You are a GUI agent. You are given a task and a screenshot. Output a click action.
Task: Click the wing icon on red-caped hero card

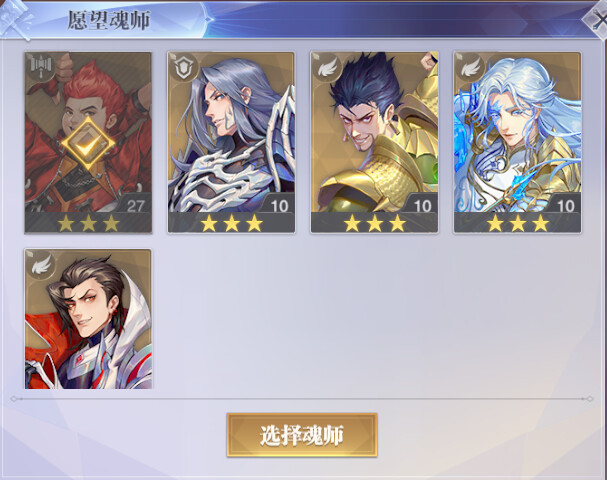[x=41, y=265]
